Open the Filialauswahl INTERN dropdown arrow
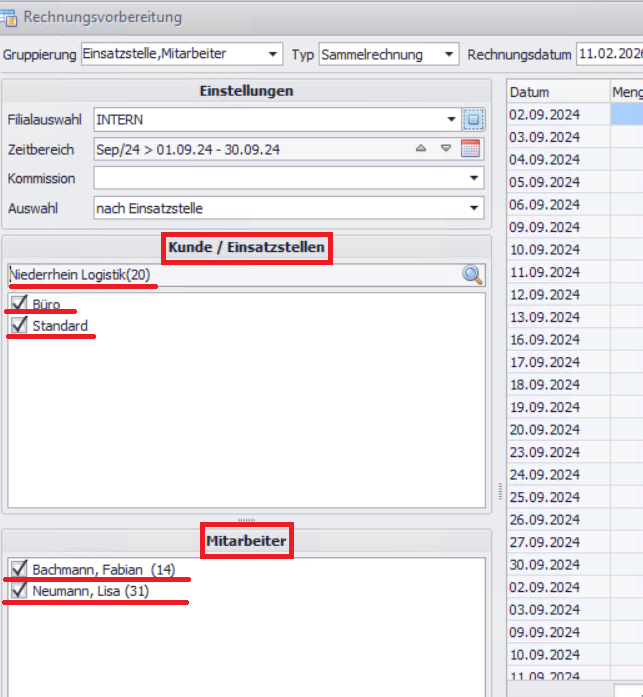643x697 pixels. pos(451,120)
